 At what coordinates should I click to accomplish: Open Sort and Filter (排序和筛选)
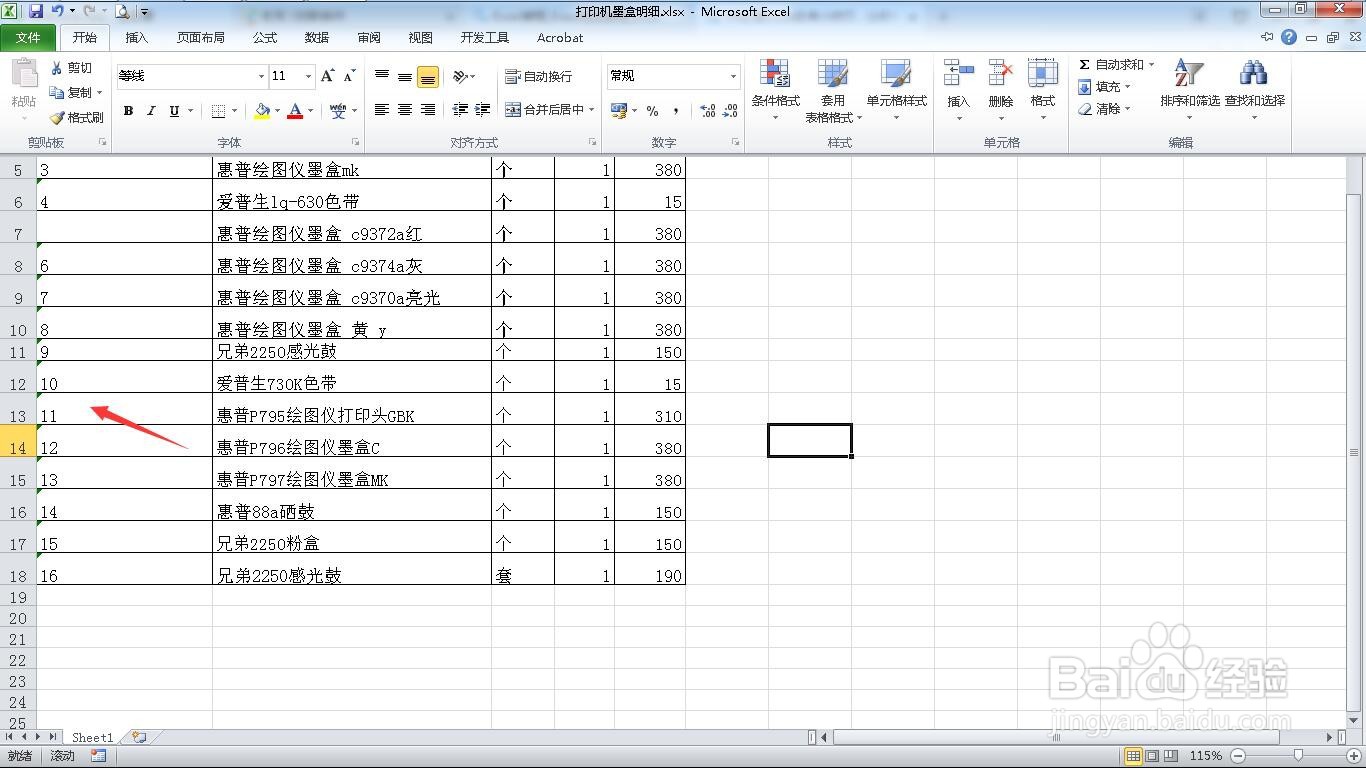1190,91
